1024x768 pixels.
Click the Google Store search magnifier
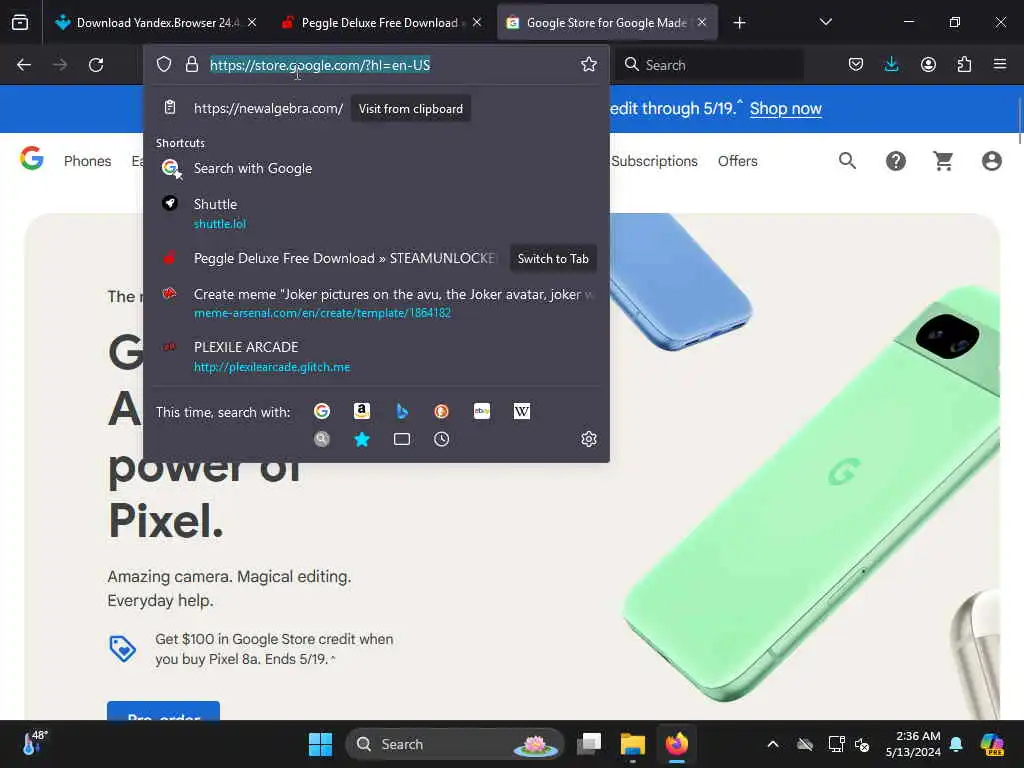pyautogui.click(x=847, y=161)
